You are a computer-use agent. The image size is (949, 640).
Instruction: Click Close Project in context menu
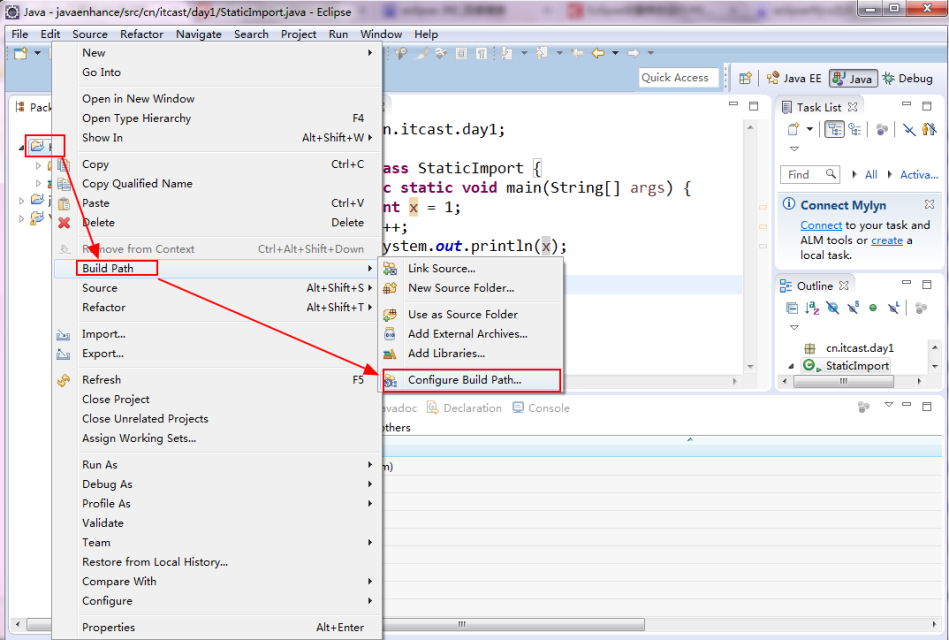pos(216,399)
